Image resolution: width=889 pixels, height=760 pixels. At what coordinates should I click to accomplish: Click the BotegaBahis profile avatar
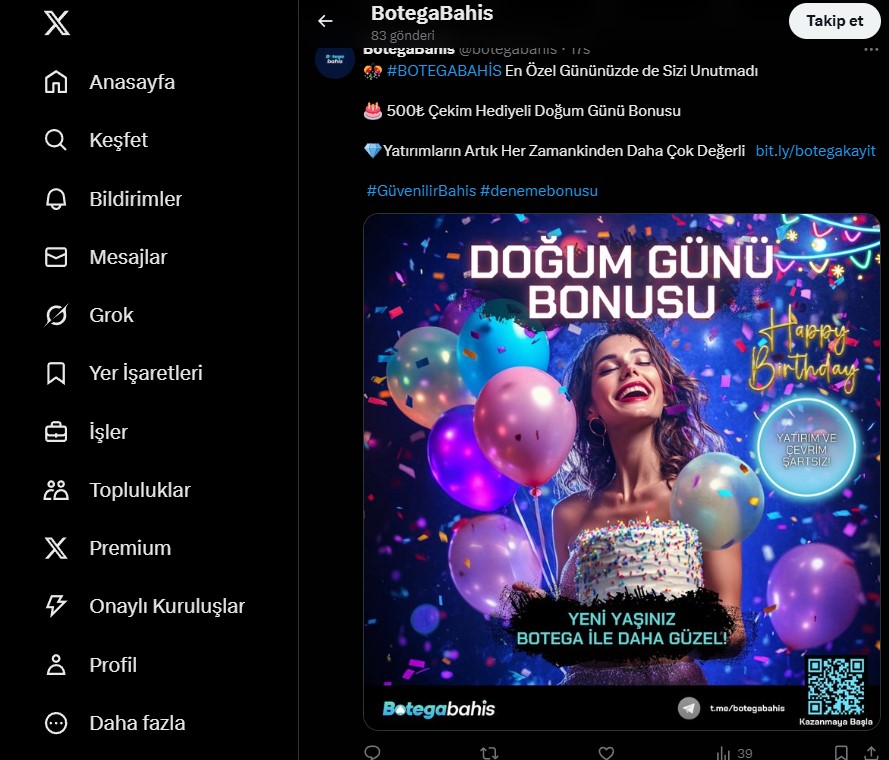(x=335, y=60)
